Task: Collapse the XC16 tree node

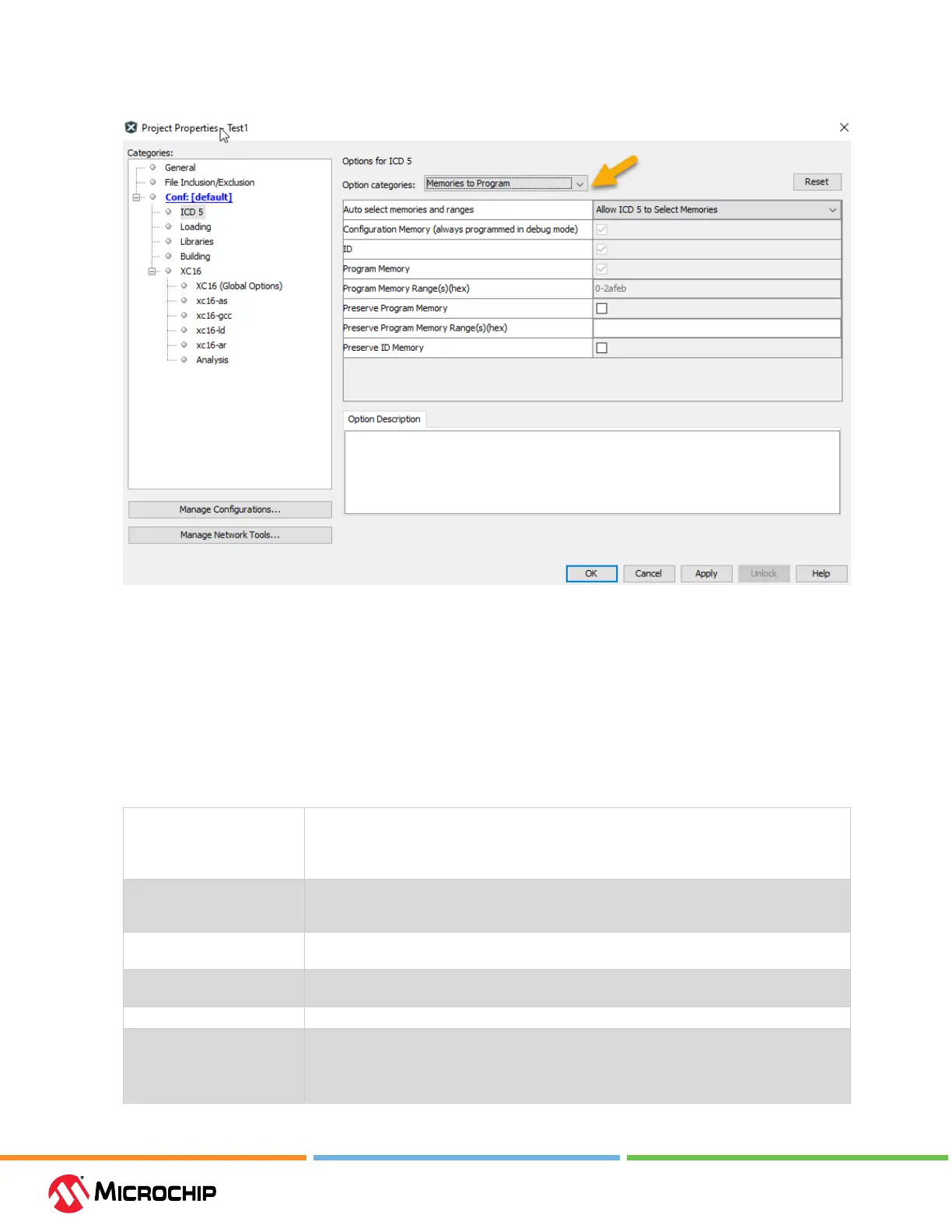Action: 152,271
